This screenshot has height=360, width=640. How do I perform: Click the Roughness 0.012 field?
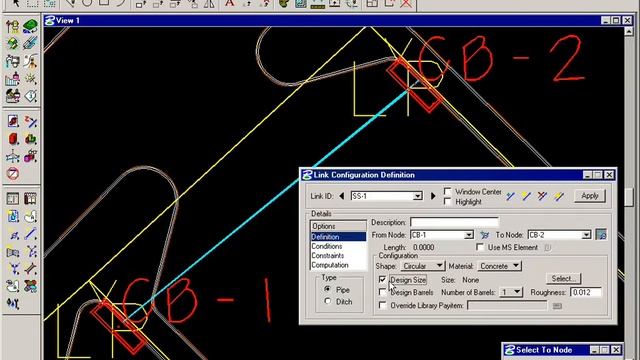pyautogui.click(x=586, y=292)
